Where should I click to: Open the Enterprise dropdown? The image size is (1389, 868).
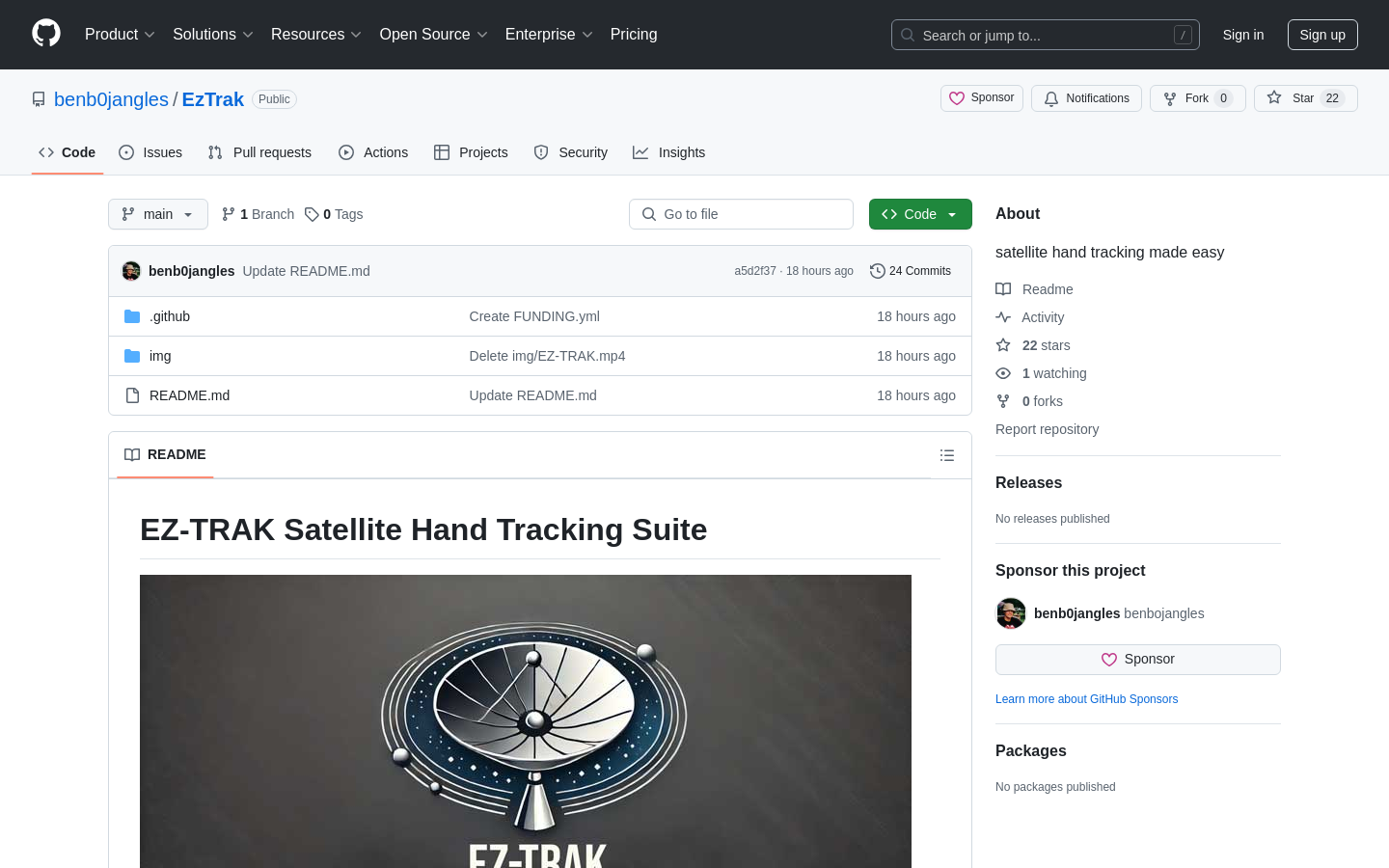click(x=549, y=35)
